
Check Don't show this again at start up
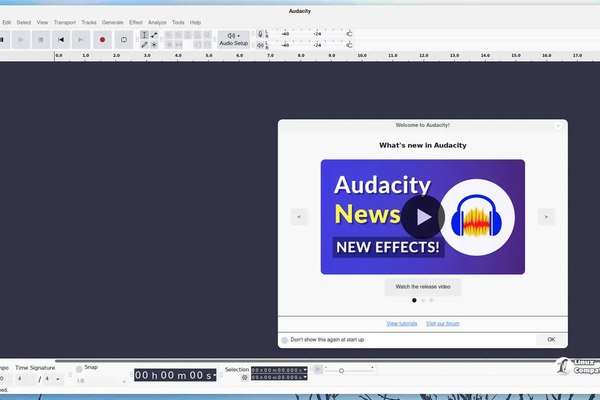[285, 340]
